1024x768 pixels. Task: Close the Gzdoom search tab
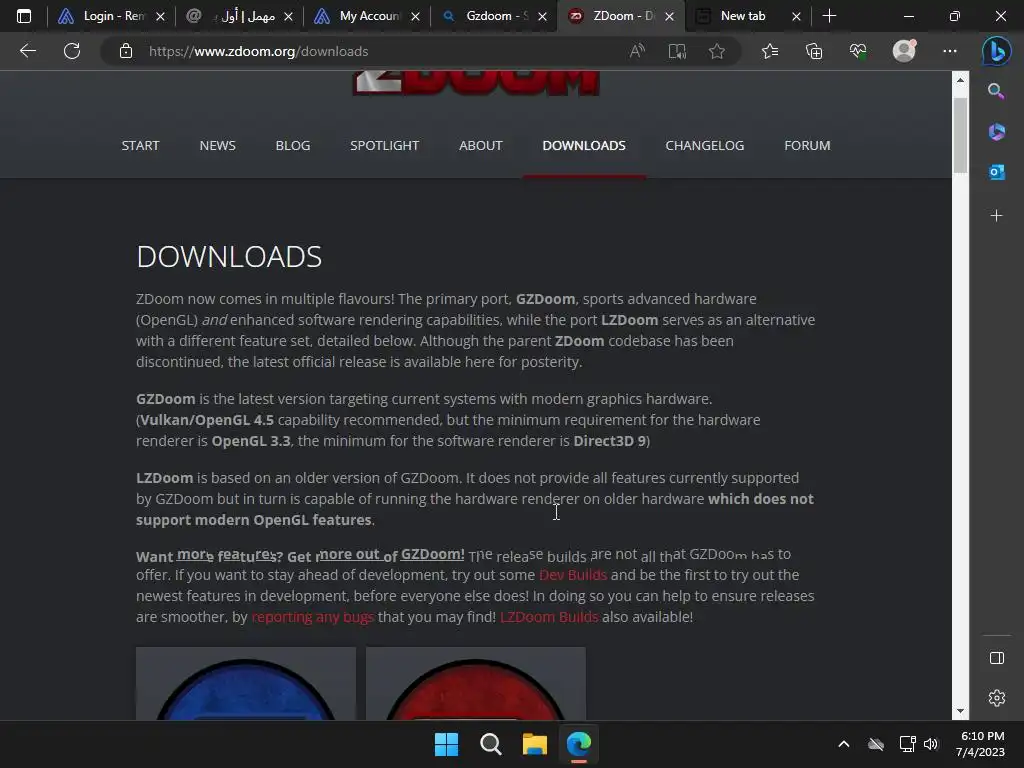543,16
